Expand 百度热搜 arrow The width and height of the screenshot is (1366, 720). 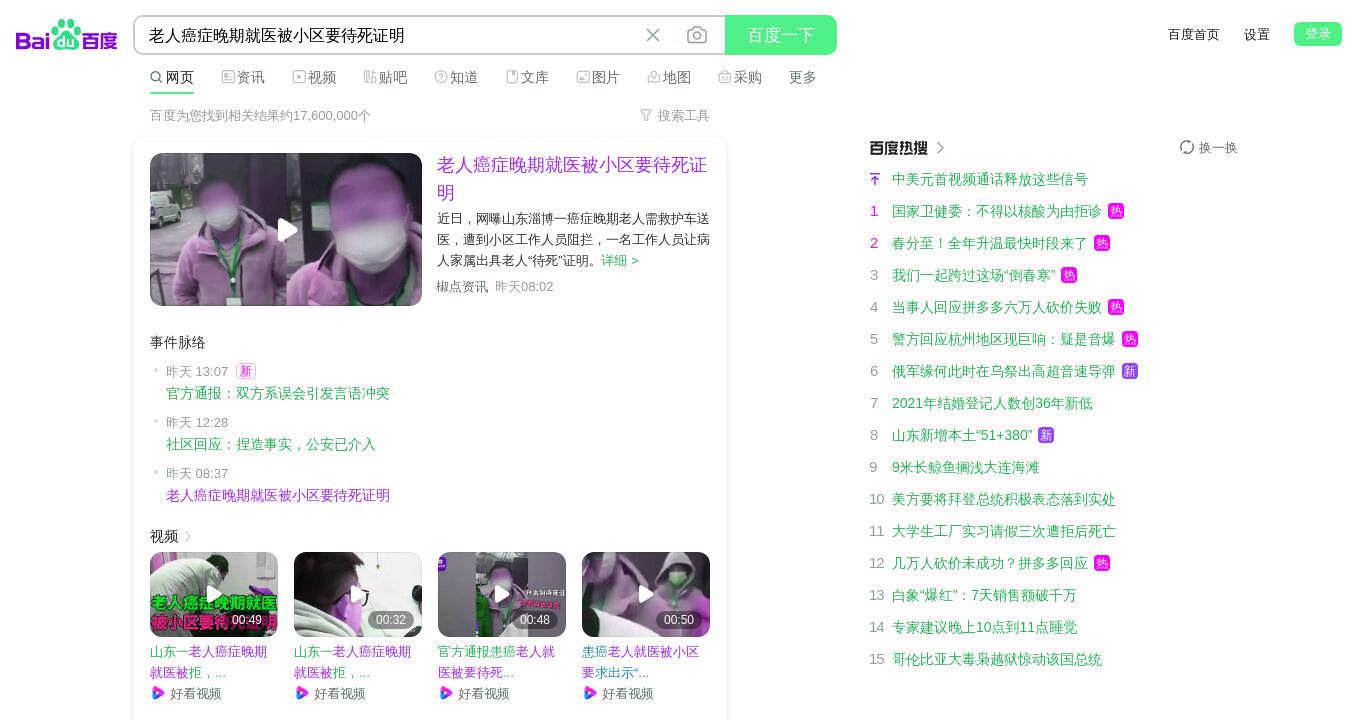[940, 148]
